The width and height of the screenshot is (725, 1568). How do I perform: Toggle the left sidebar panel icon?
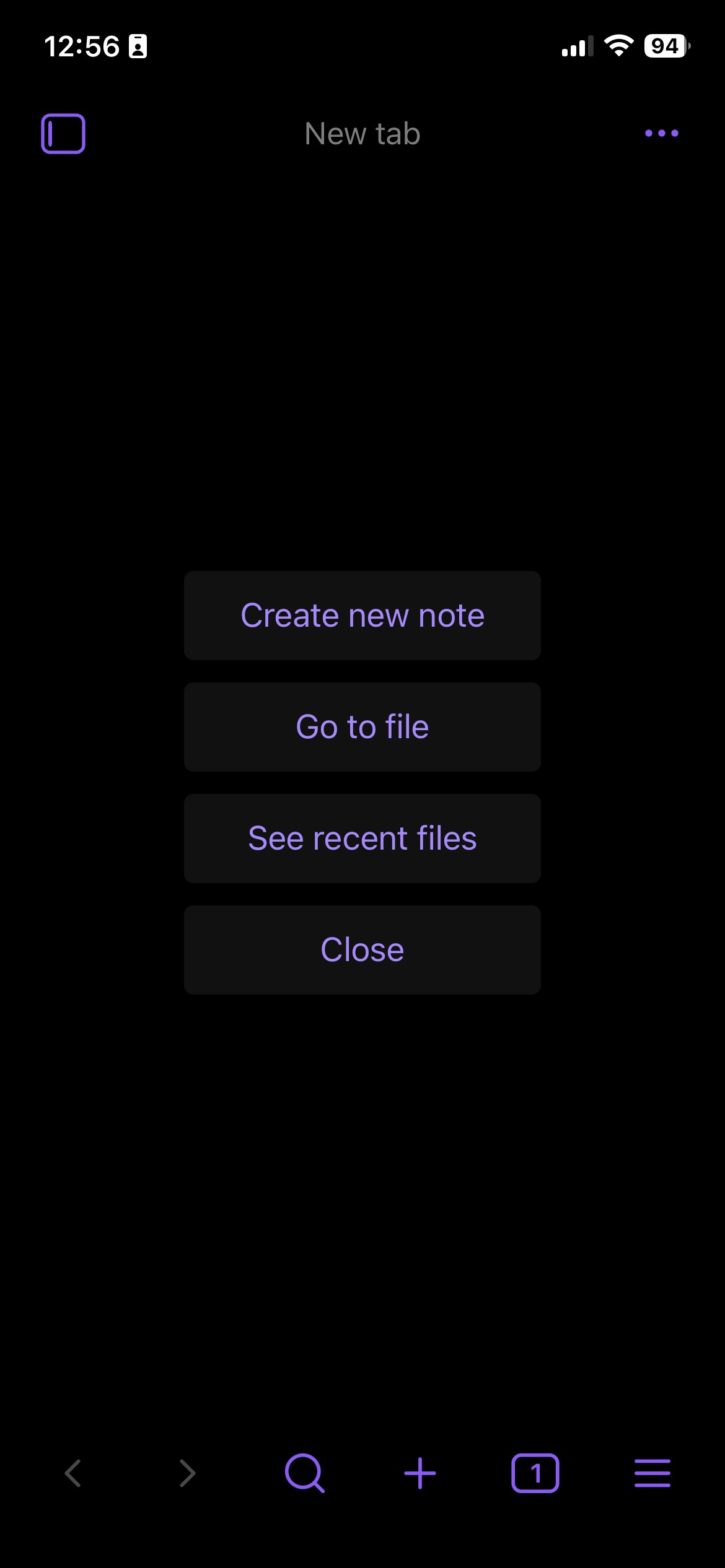coord(63,133)
